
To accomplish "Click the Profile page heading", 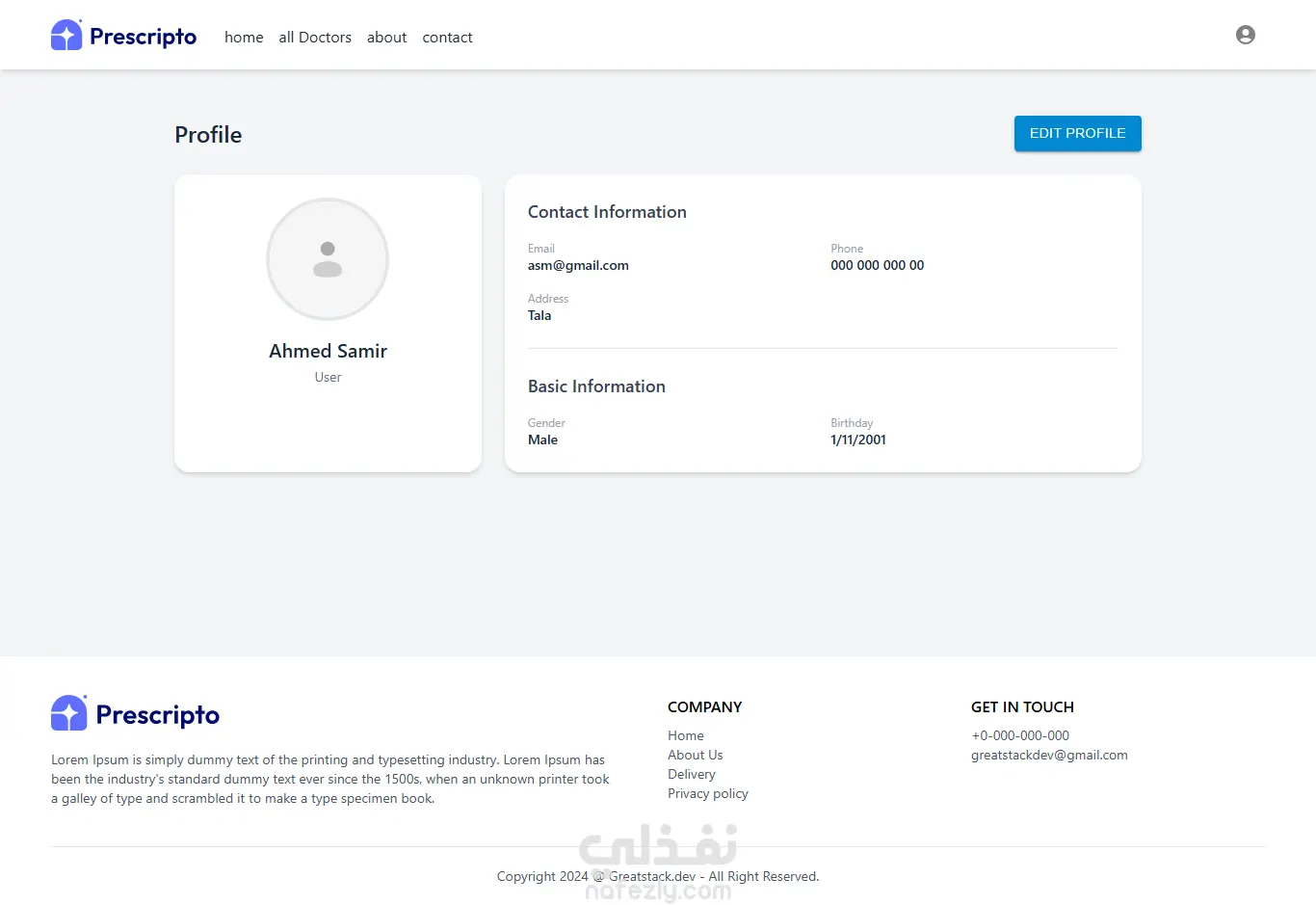I will pos(208,135).
